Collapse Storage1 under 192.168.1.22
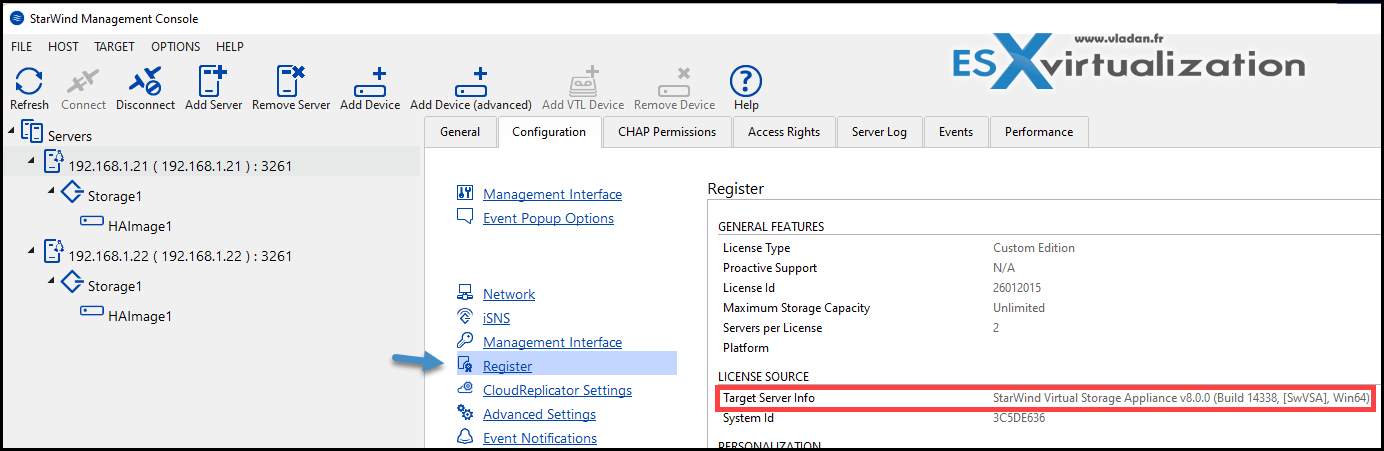The width and height of the screenshot is (1384, 451). [52, 280]
